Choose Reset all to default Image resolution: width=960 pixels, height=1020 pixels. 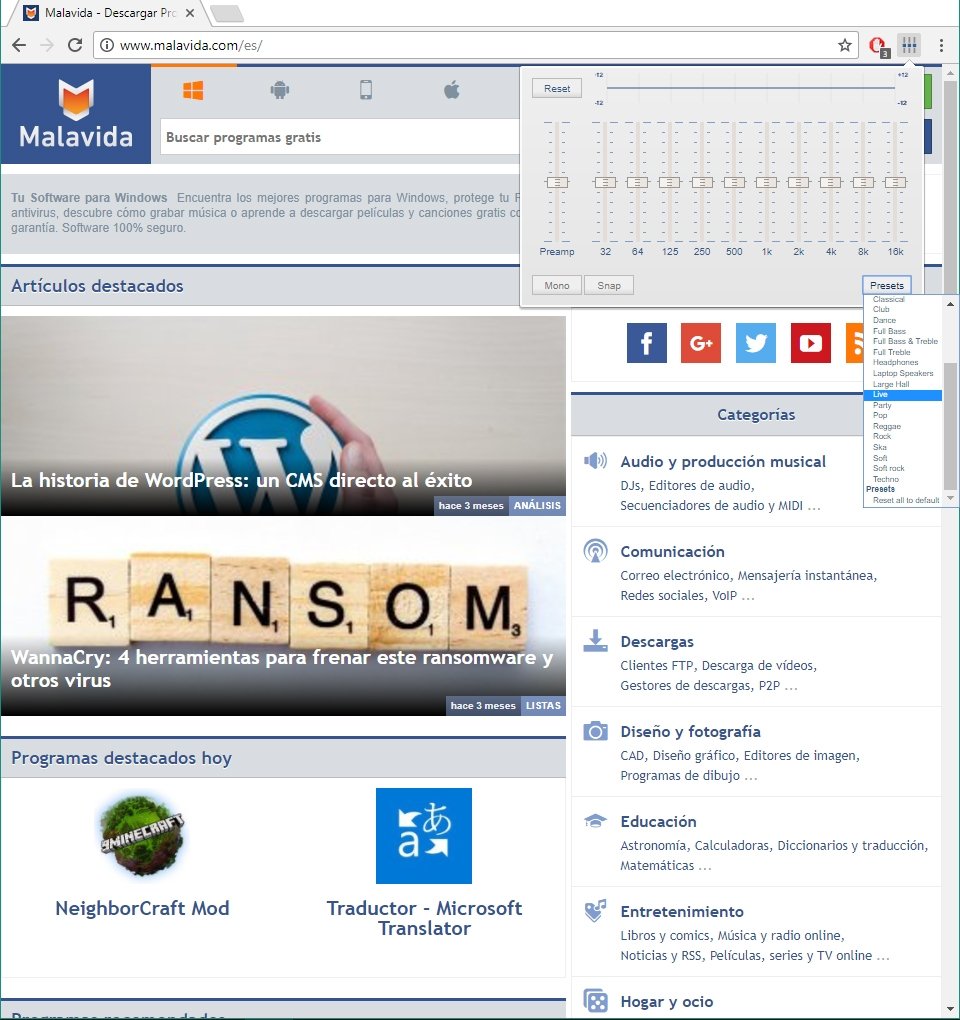tap(905, 500)
